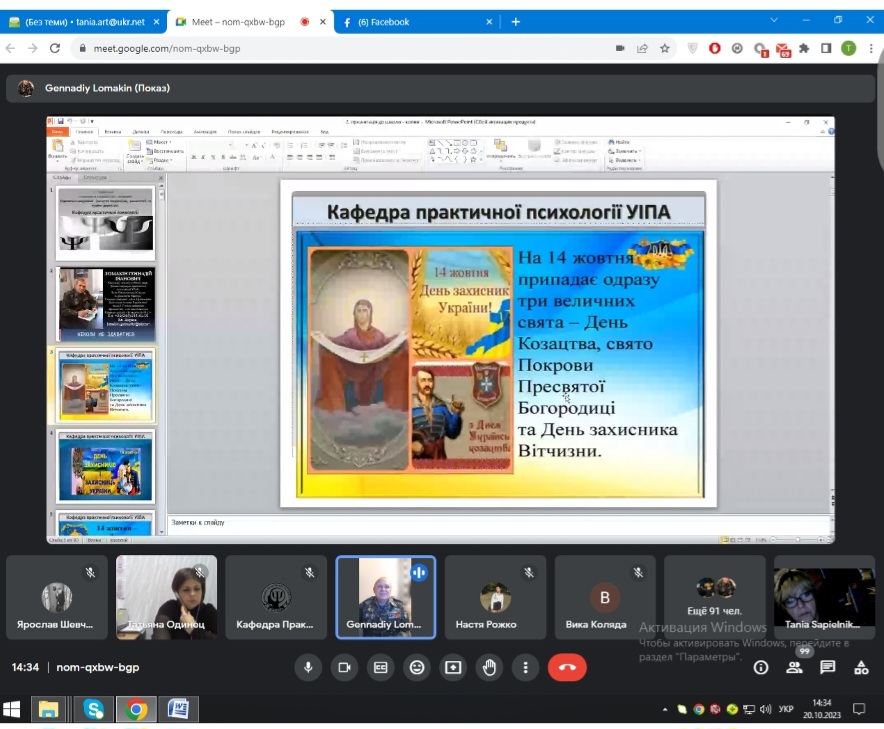The image size is (884, 729).
Task: Select Татьяна Одинец video tile
Action: pos(166,597)
